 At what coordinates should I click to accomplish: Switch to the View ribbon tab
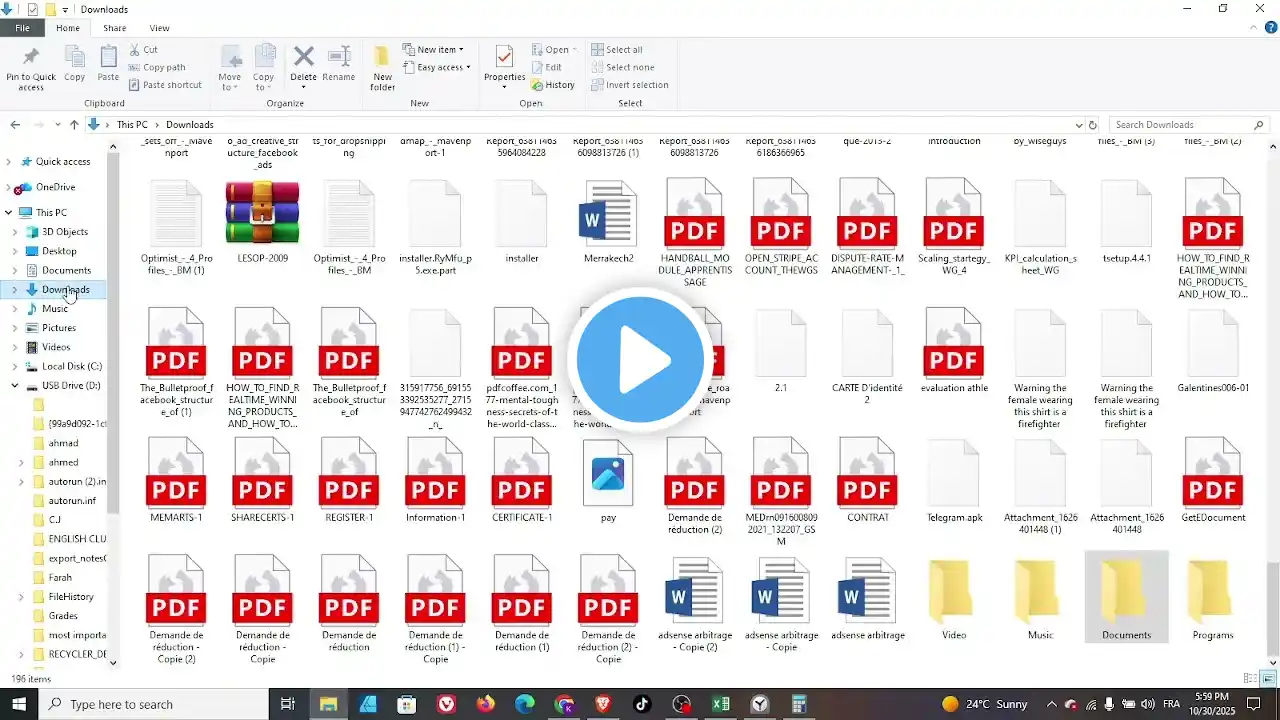point(159,28)
